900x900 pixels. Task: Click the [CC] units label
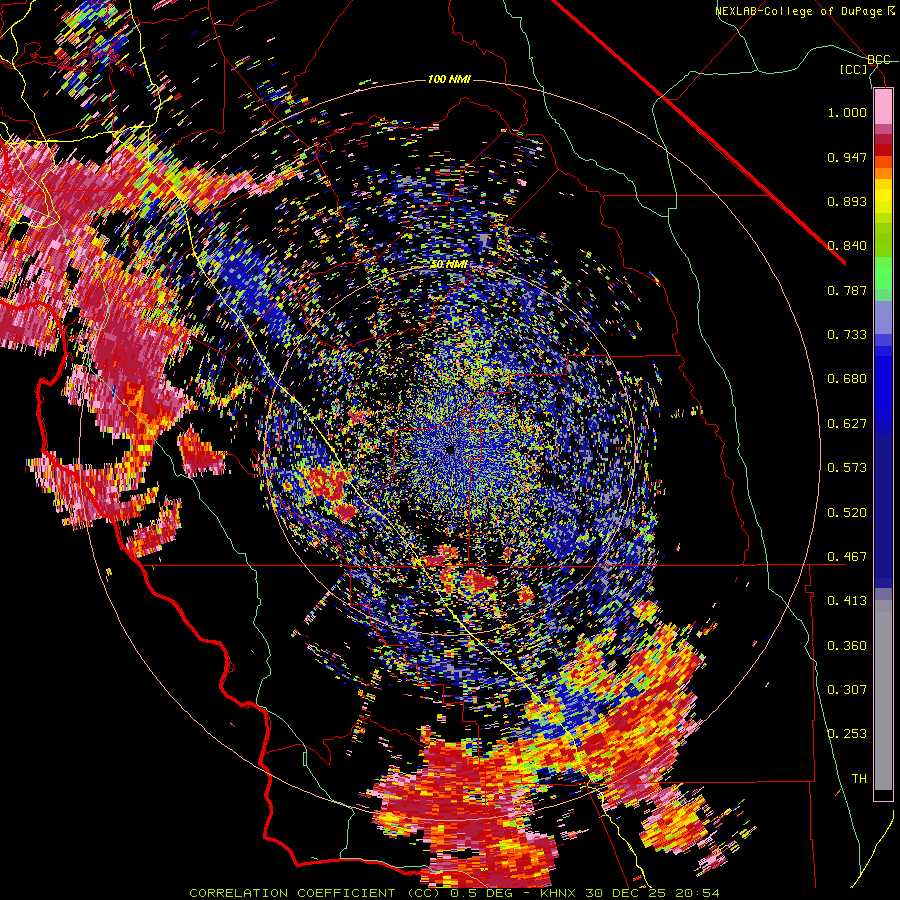tap(854, 69)
